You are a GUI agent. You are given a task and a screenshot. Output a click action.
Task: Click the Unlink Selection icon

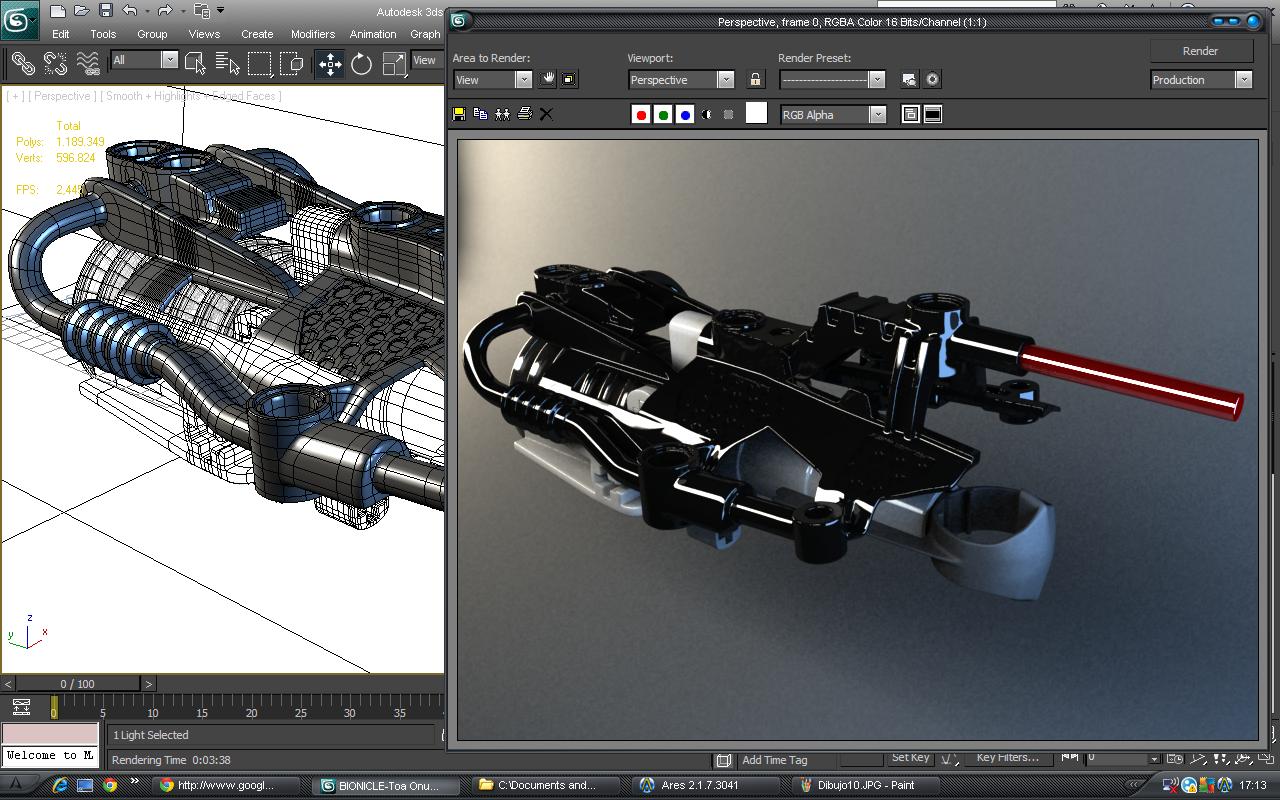pos(56,63)
